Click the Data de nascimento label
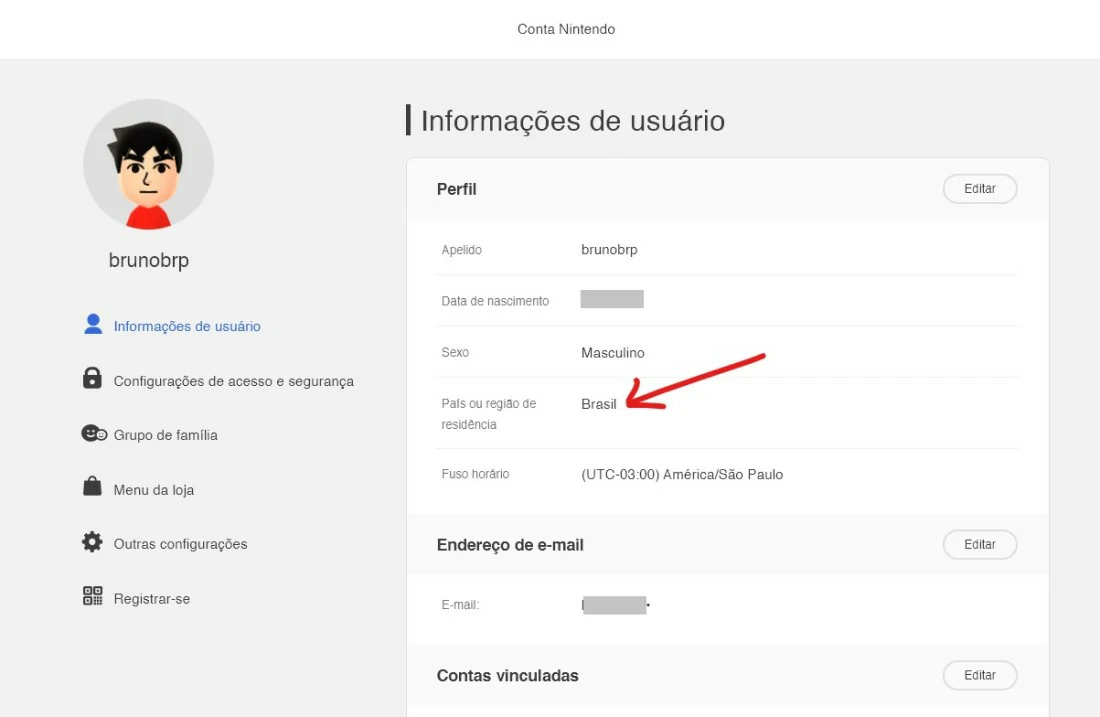Viewport: 1100px width, 717px height. (x=495, y=301)
